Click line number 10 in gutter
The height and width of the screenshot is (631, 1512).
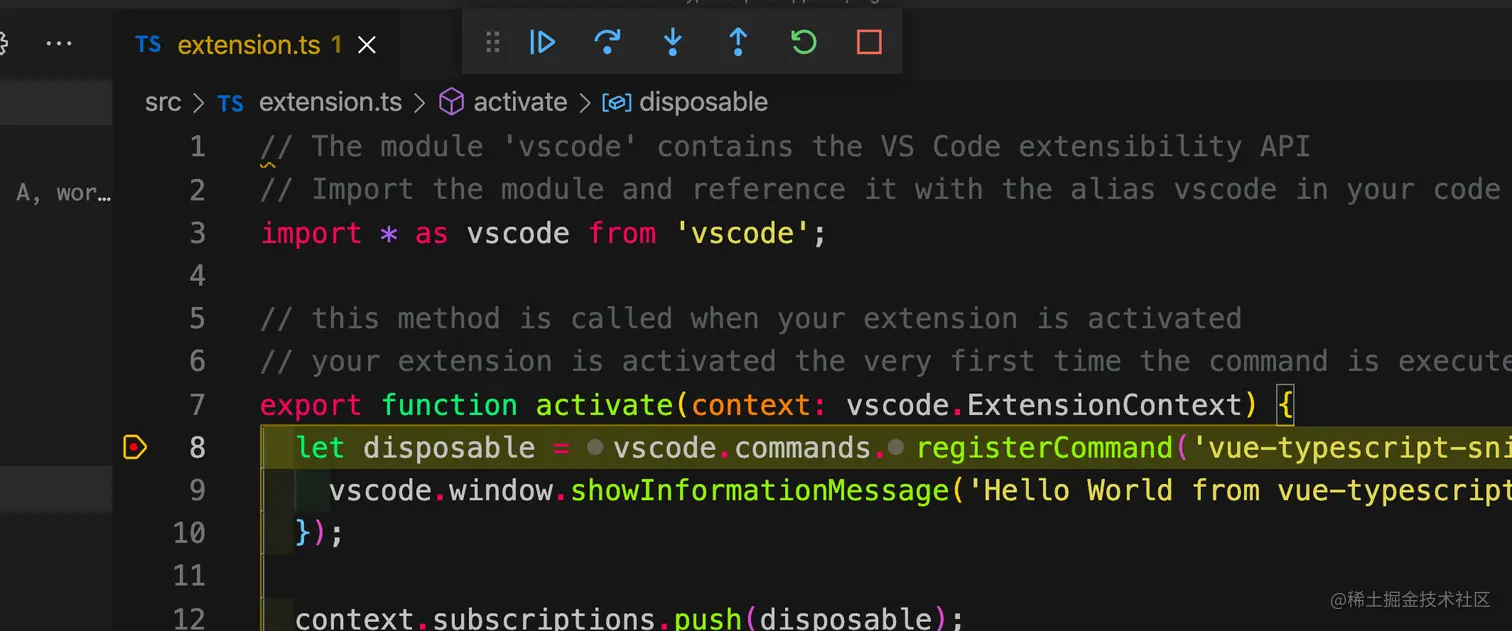tap(189, 533)
